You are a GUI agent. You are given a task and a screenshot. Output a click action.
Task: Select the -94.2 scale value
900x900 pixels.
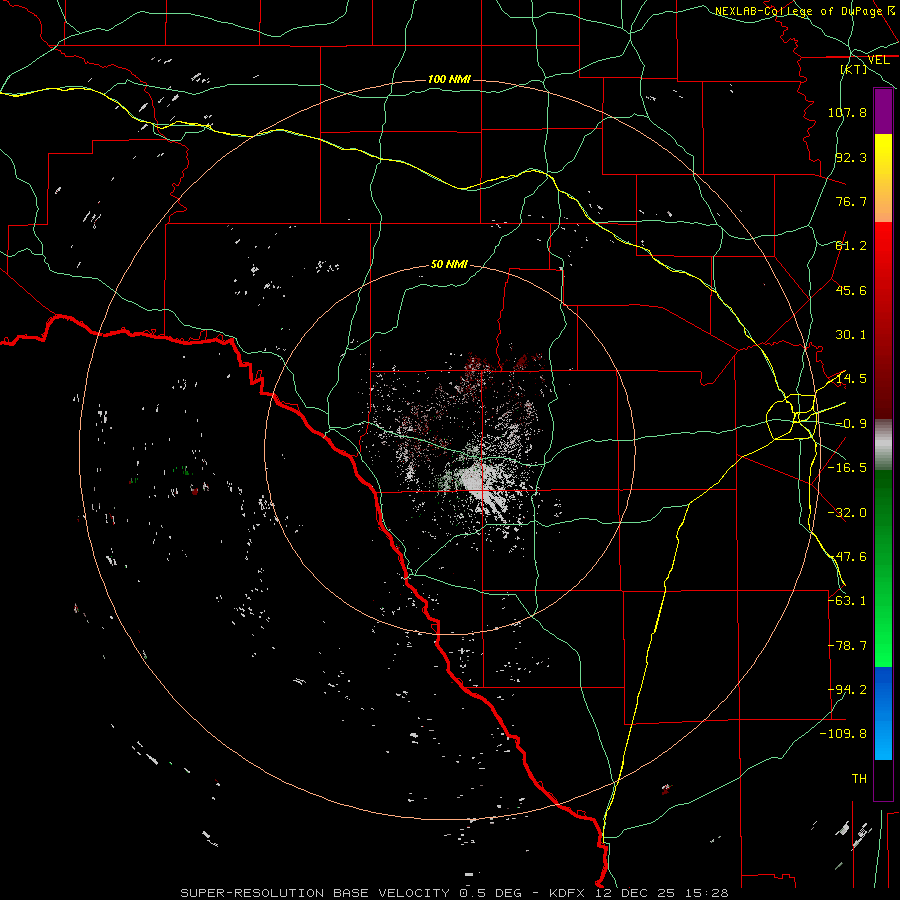[x=847, y=690]
